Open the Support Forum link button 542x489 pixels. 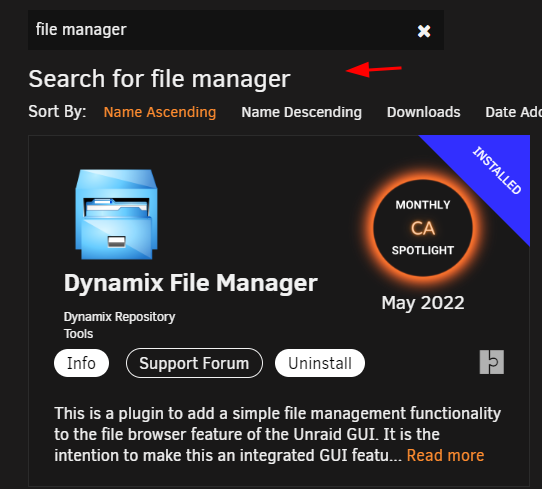tap(194, 363)
